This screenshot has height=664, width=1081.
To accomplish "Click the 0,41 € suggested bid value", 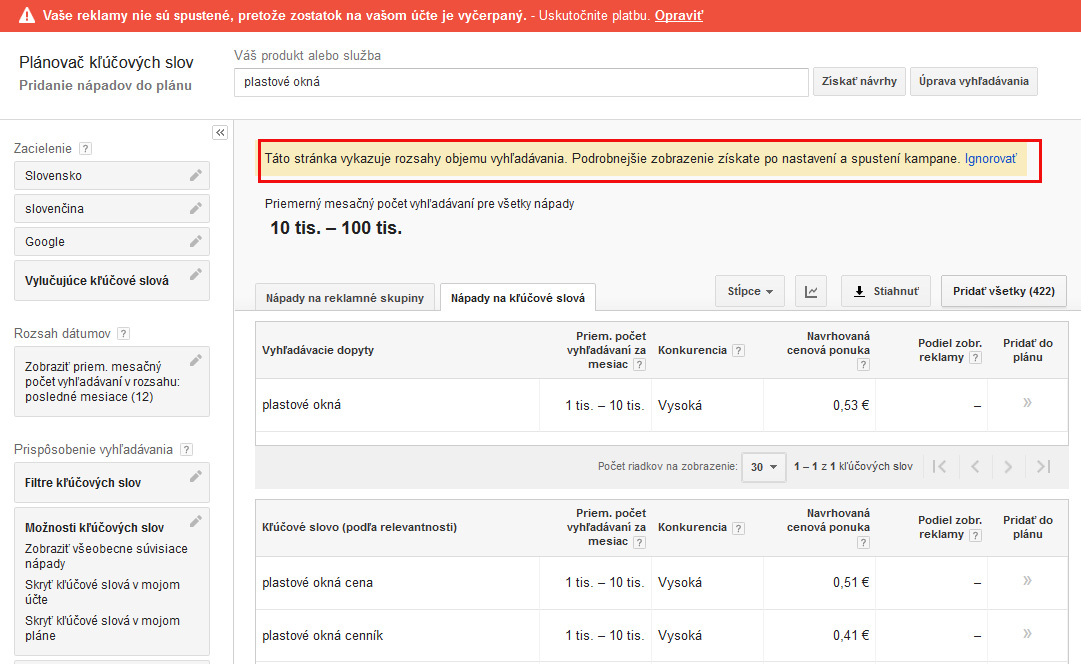I will point(851,636).
